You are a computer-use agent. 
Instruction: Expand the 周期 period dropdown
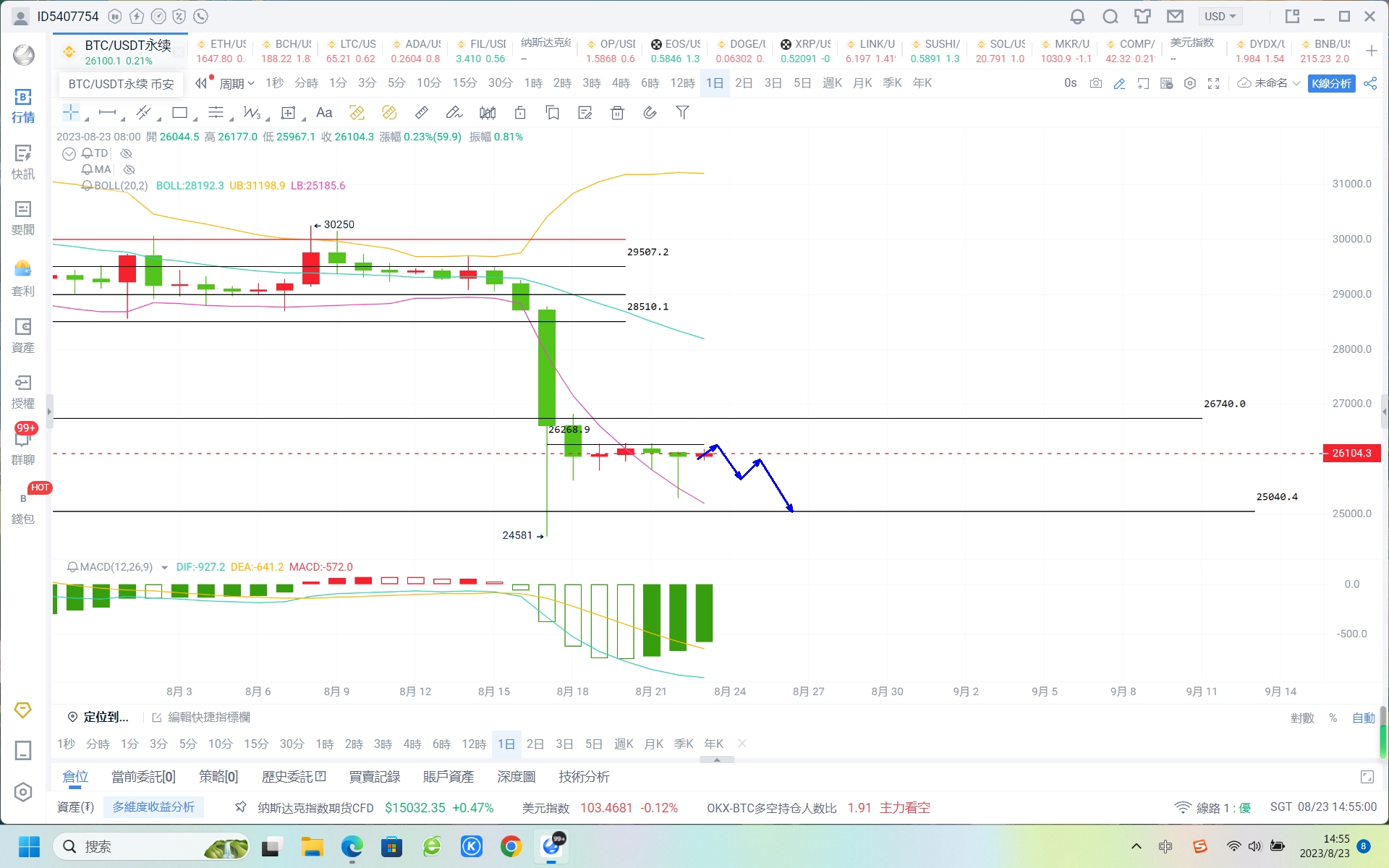(235, 82)
